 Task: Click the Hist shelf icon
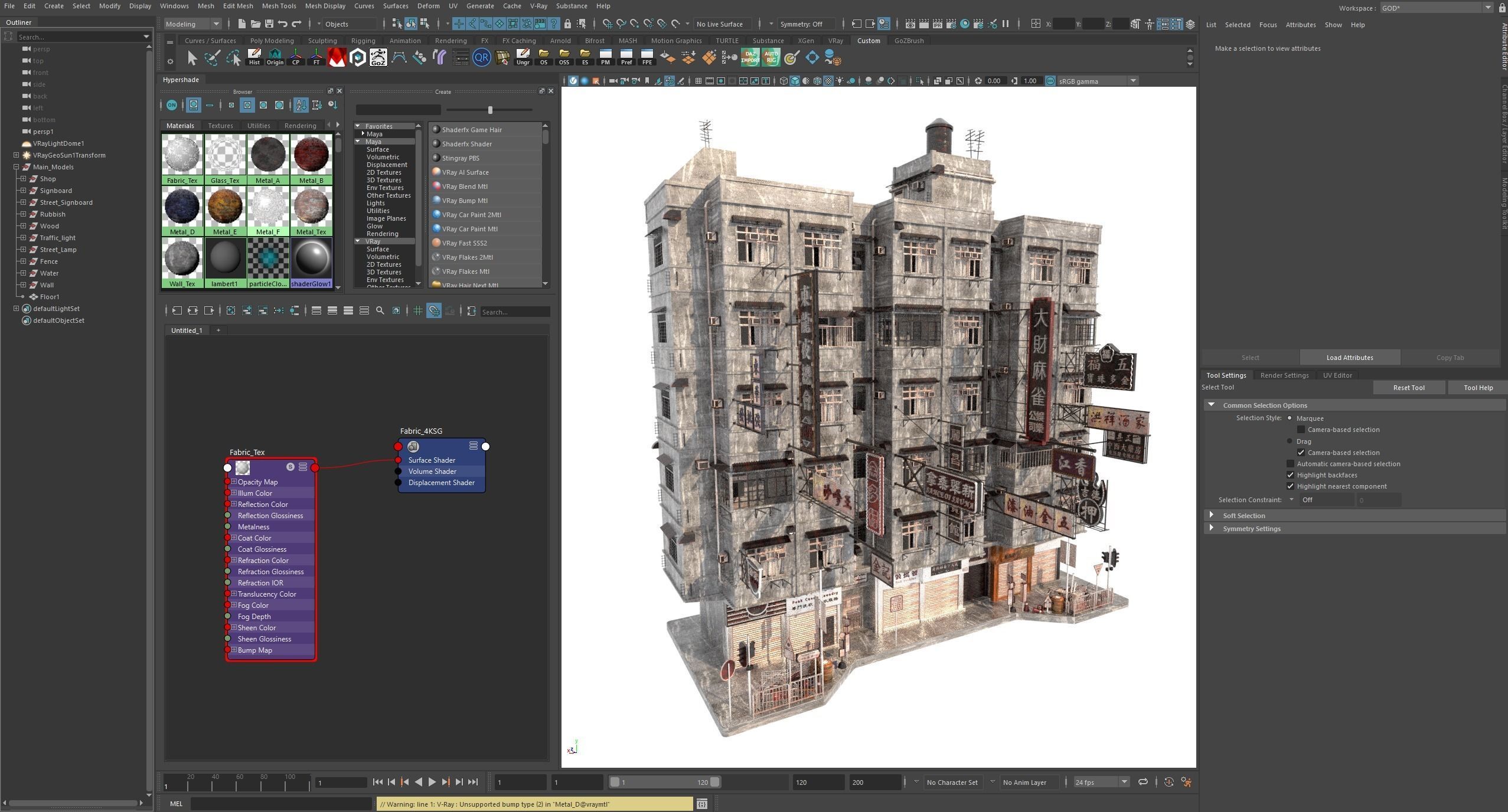[x=254, y=57]
